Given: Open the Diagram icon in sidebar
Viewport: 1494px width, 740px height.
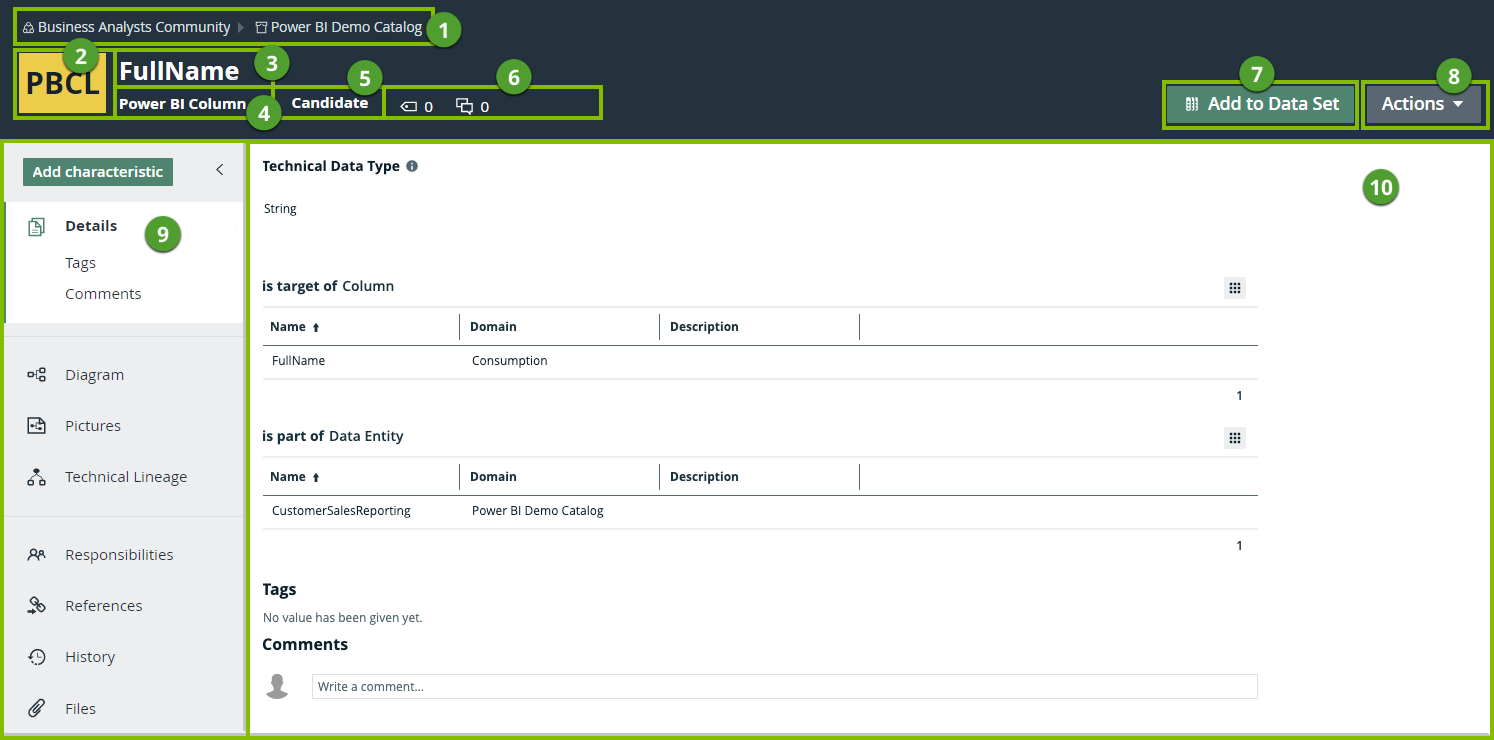Looking at the screenshot, I should (x=37, y=375).
